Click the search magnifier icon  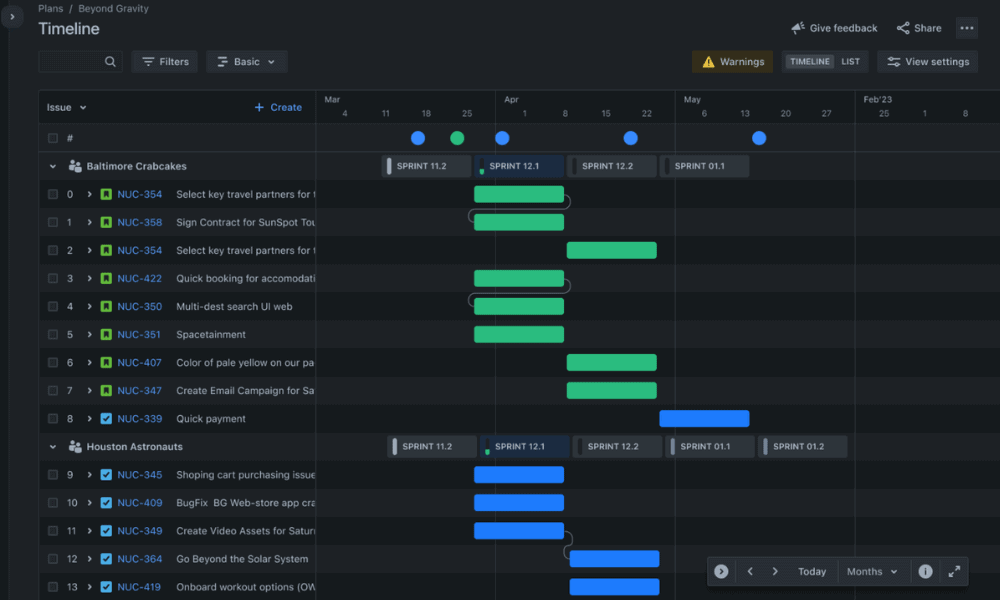click(110, 62)
